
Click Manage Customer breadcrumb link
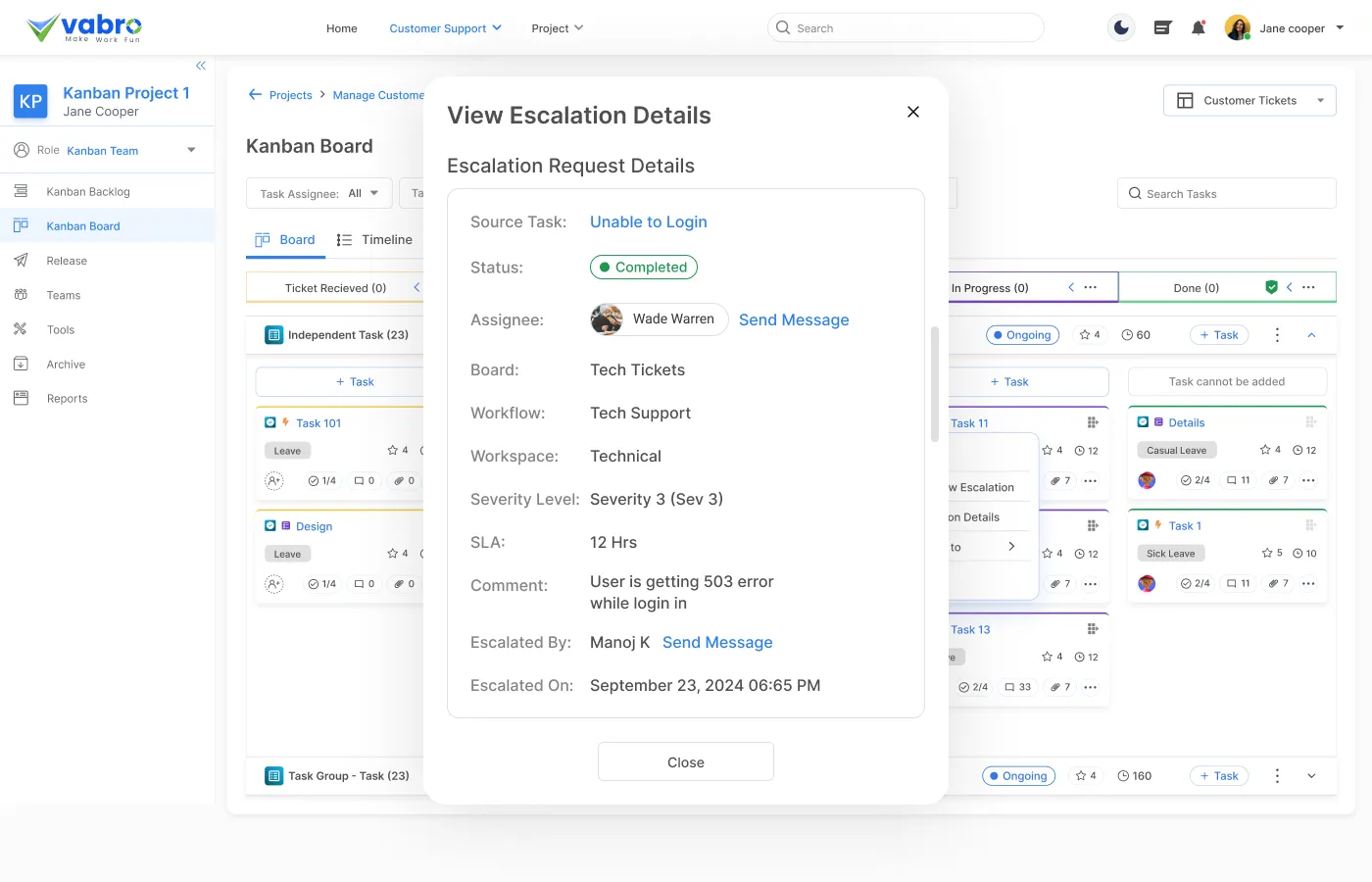coord(378,95)
